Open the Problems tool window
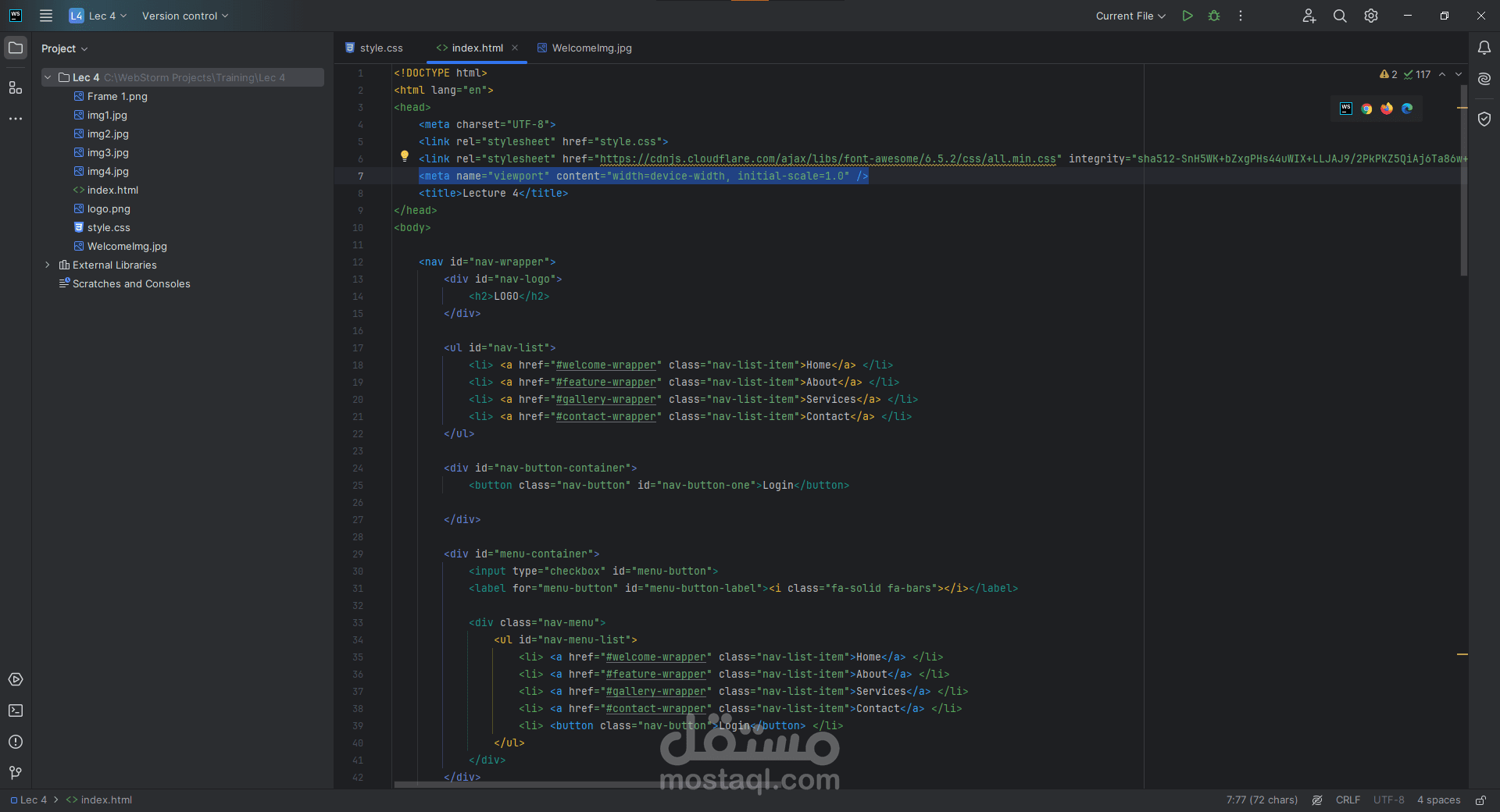 coord(16,742)
